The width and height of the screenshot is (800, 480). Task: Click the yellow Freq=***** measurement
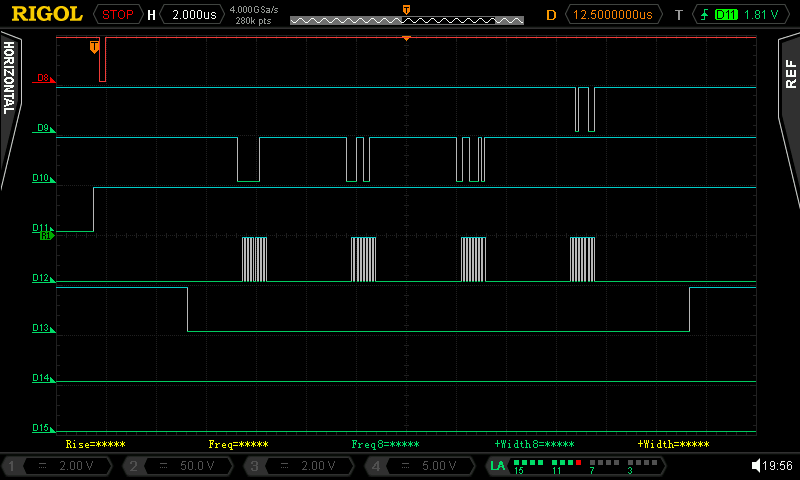pos(238,444)
